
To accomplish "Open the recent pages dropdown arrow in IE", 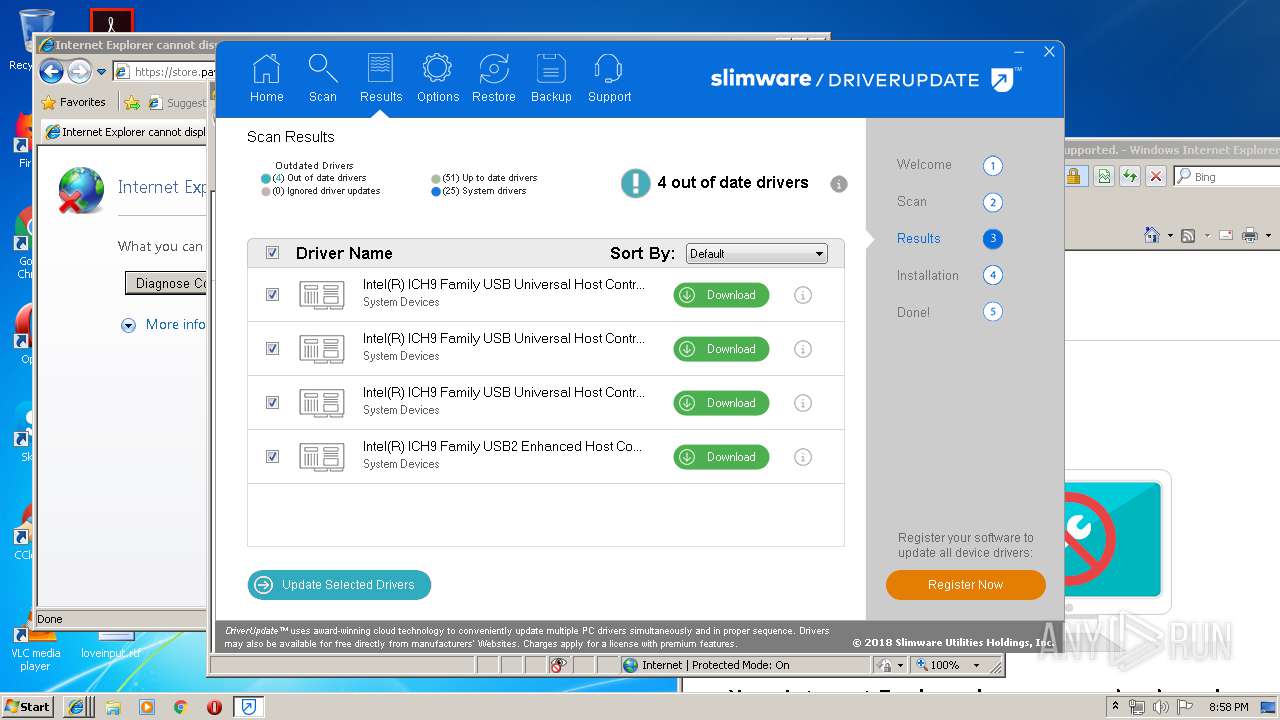I will click(101, 72).
